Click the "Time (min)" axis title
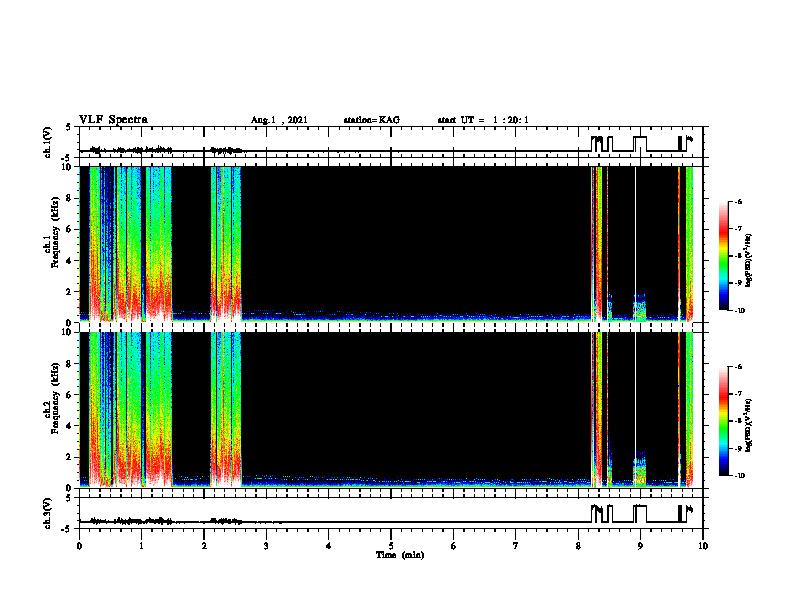 [400, 555]
